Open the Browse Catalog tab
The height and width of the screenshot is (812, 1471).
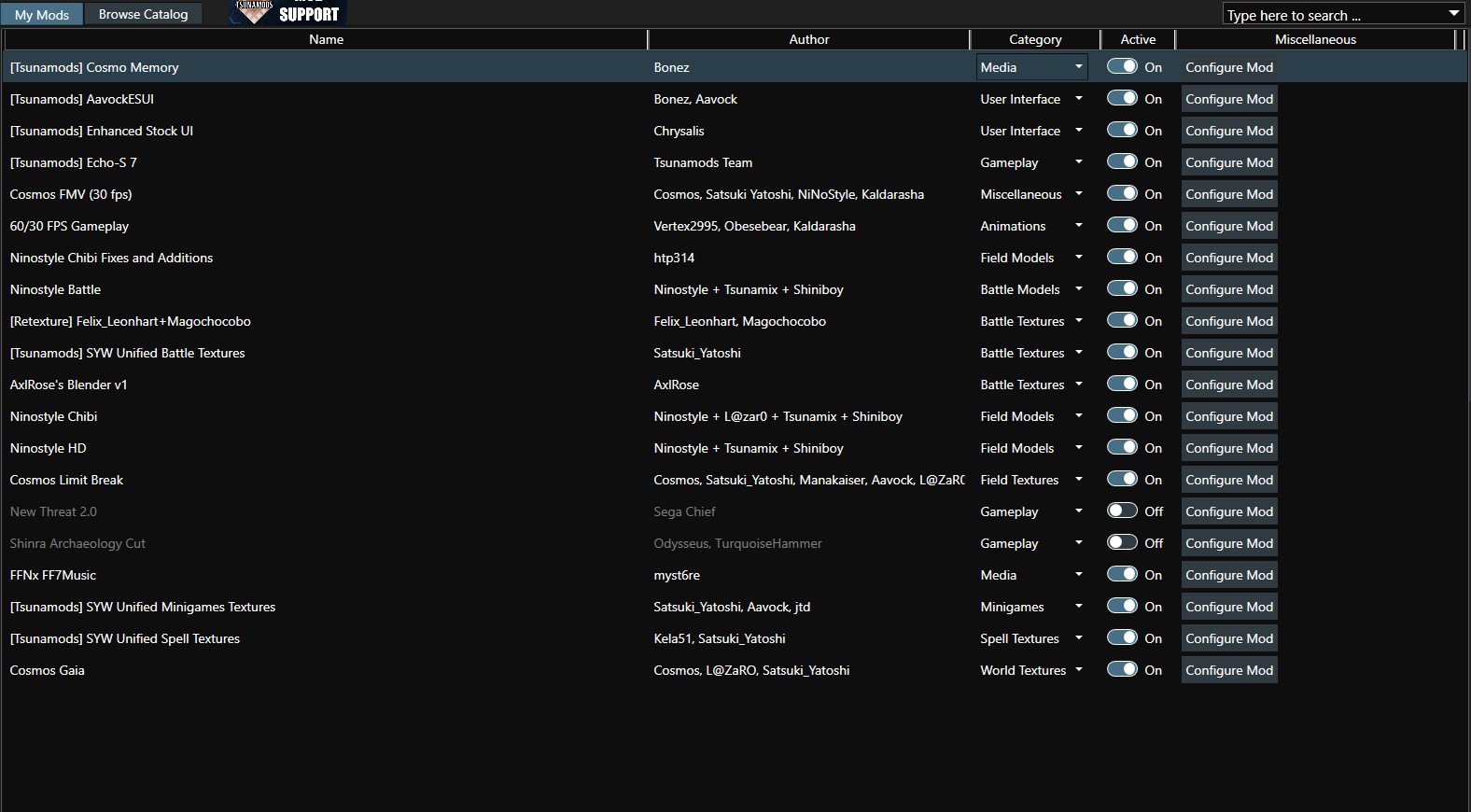(144, 14)
